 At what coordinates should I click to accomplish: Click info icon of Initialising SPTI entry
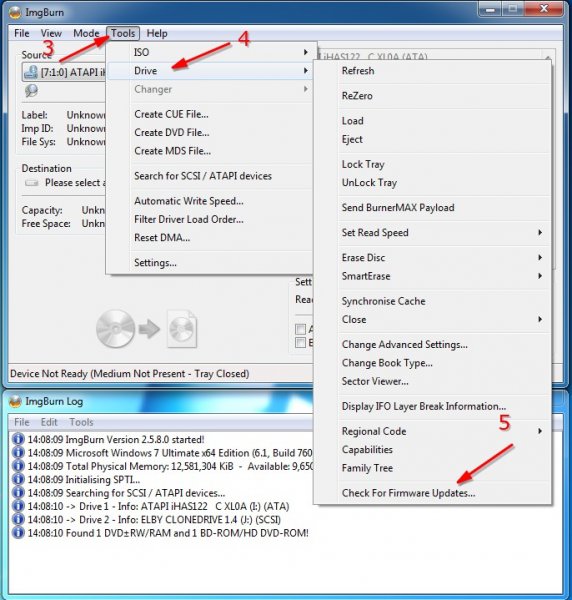coord(18,479)
